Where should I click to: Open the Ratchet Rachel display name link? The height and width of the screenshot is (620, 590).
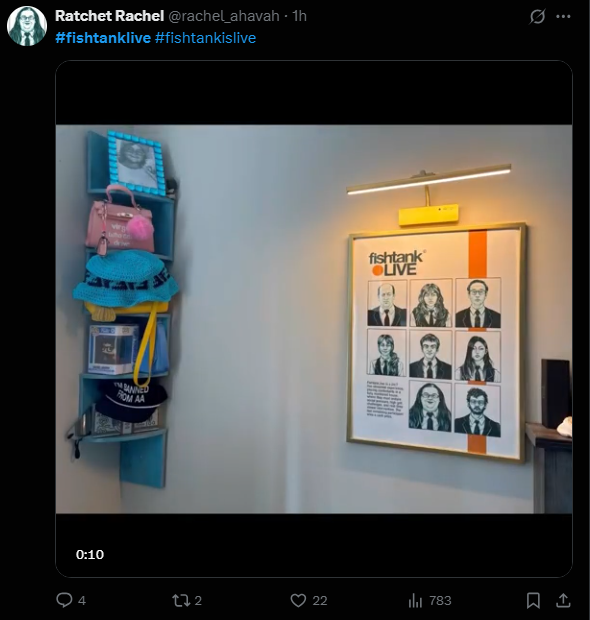click(110, 16)
